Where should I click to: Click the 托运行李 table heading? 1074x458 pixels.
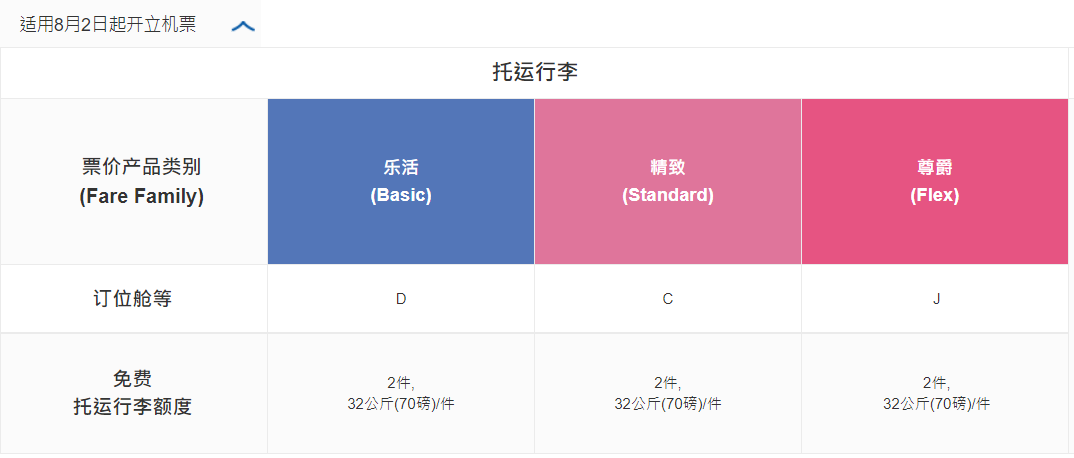tap(535, 73)
